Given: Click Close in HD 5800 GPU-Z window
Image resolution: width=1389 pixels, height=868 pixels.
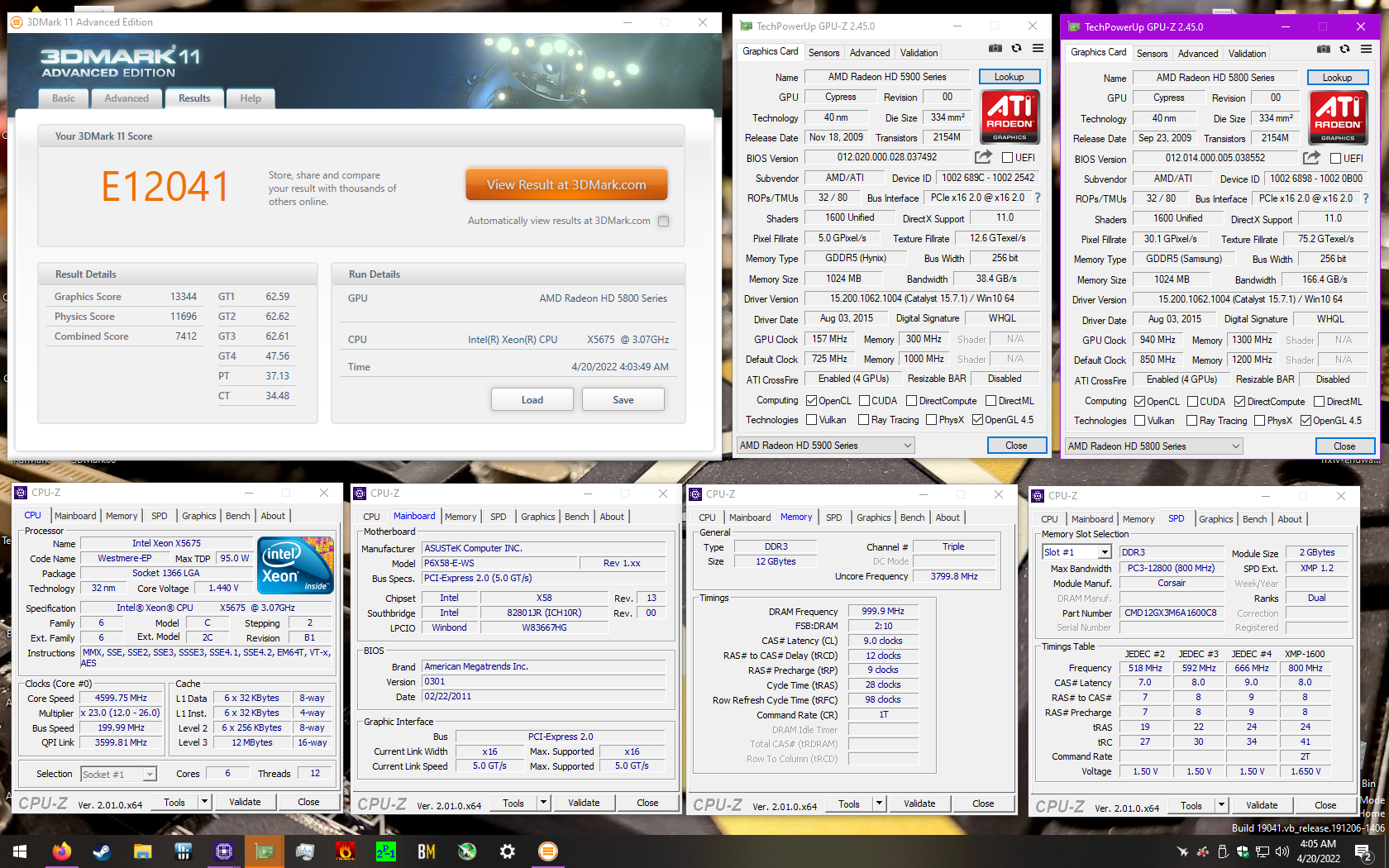Looking at the screenshot, I should 1344,446.
